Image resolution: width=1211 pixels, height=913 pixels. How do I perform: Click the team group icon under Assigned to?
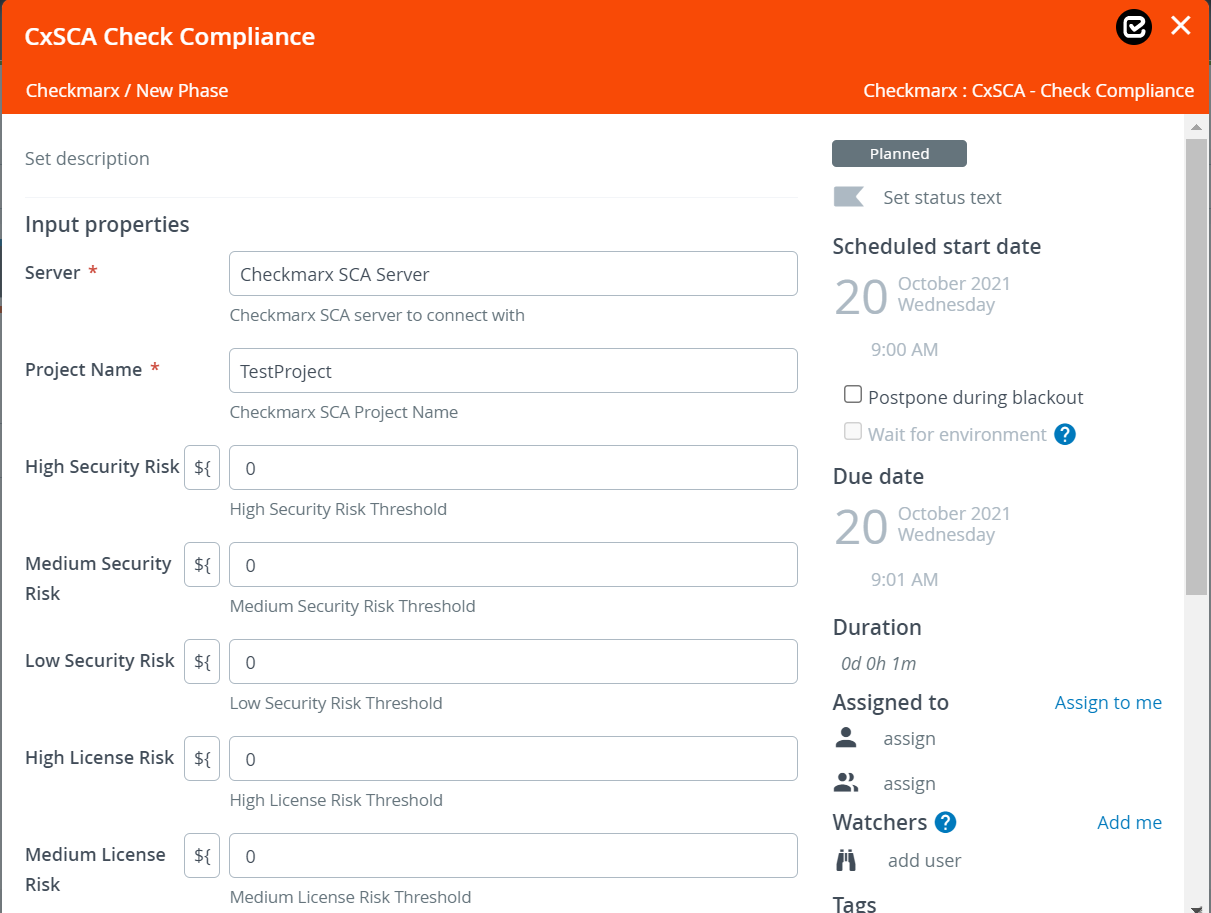tap(846, 783)
